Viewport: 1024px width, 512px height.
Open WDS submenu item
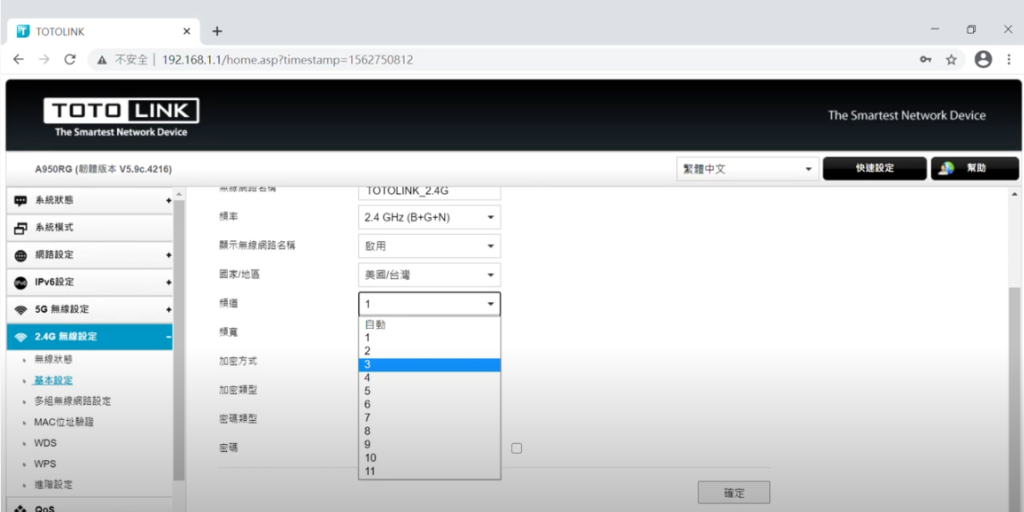(x=45, y=443)
